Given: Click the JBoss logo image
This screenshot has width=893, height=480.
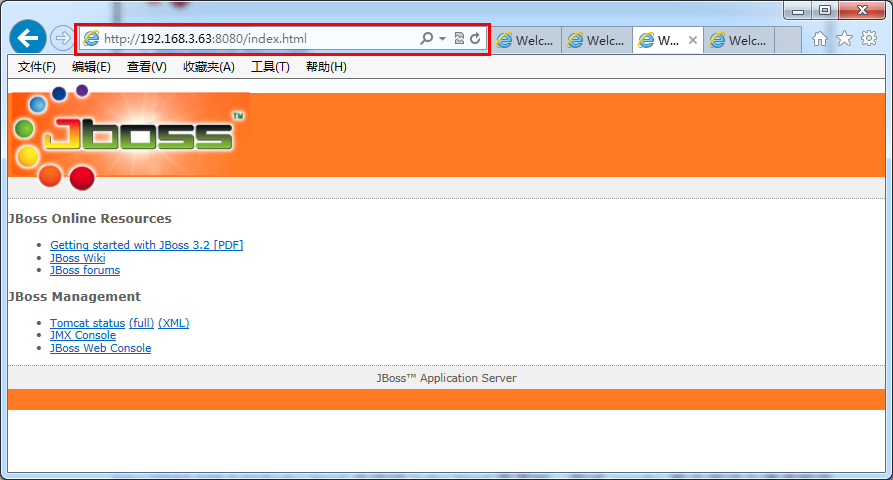Looking at the screenshot, I should point(130,137).
